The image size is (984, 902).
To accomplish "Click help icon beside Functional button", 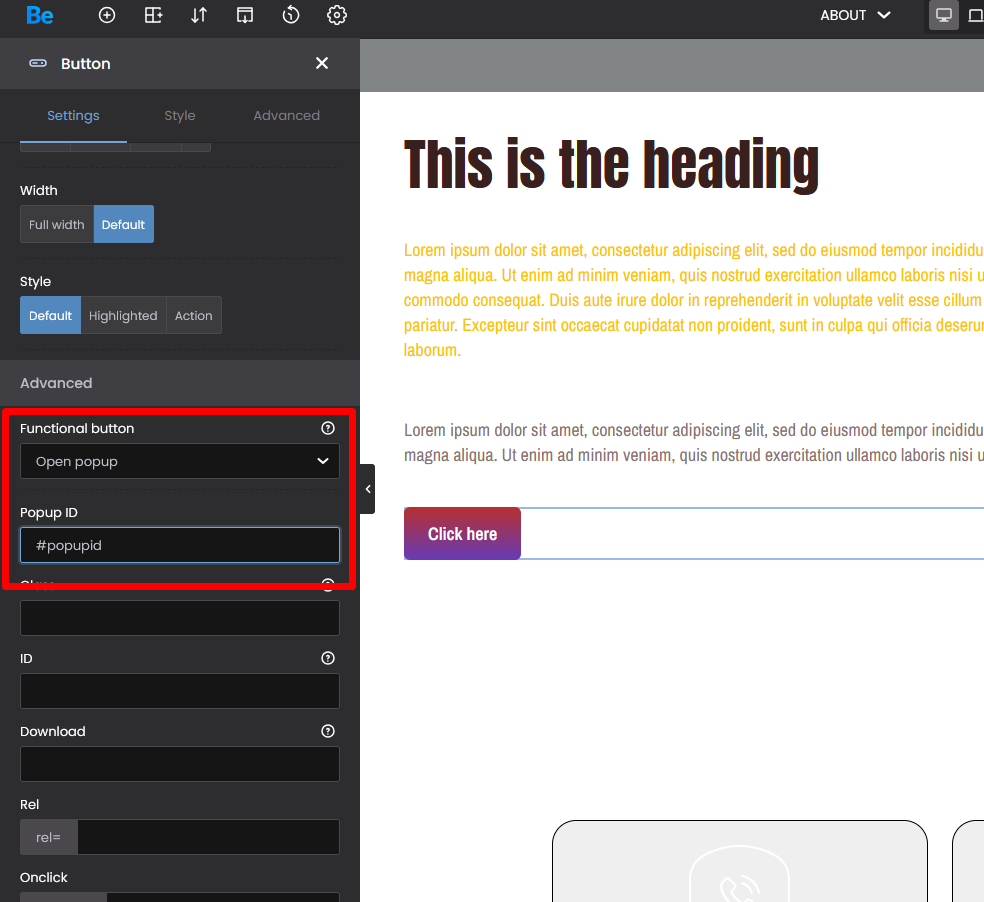I will [x=328, y=428].
